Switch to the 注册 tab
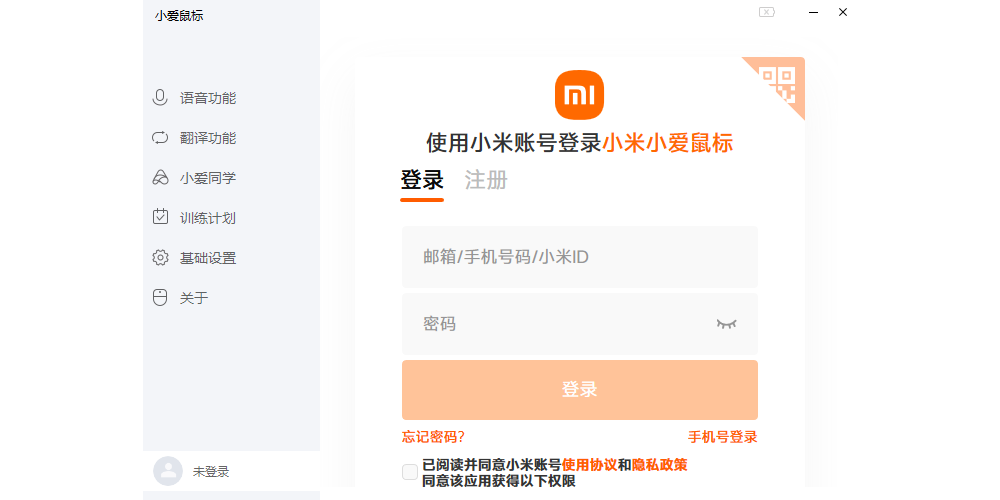This screenshot has width=1000, height=500. point(486,181)
